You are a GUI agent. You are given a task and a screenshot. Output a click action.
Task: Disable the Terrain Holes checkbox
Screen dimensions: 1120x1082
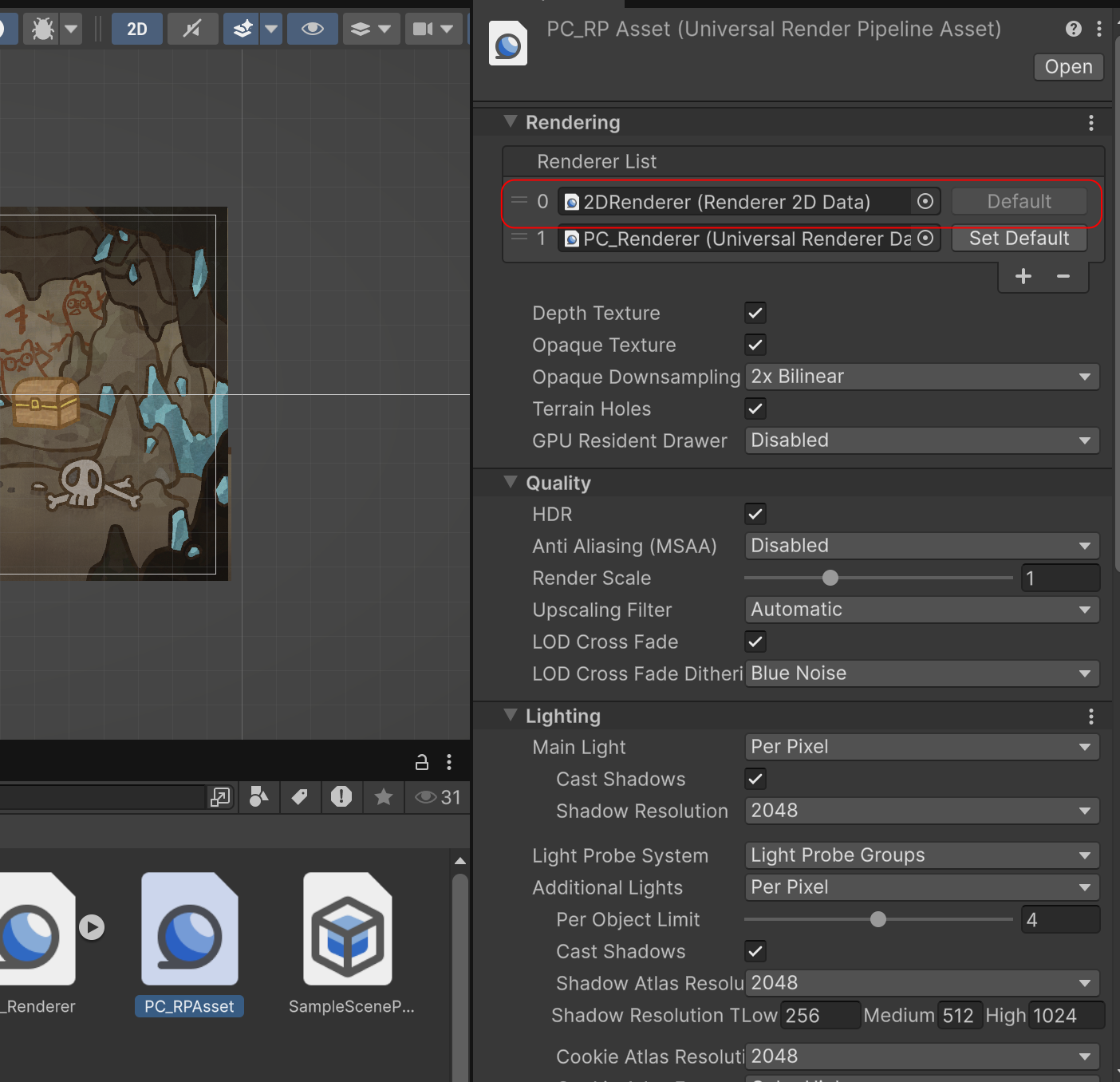755,409
